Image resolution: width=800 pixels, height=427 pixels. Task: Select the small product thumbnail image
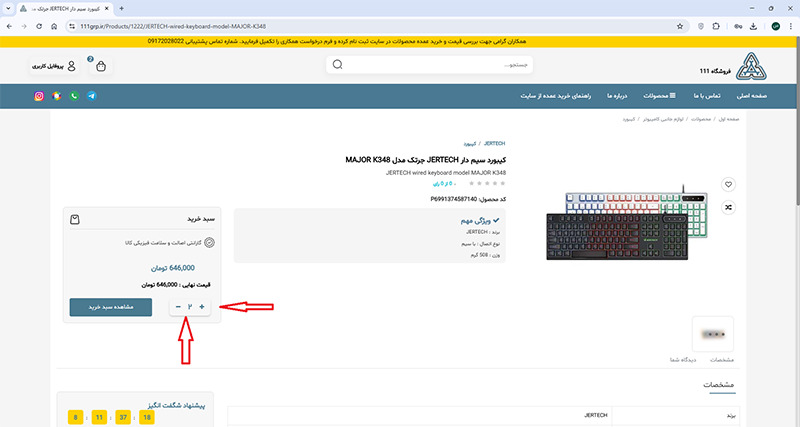coord(713,334)
